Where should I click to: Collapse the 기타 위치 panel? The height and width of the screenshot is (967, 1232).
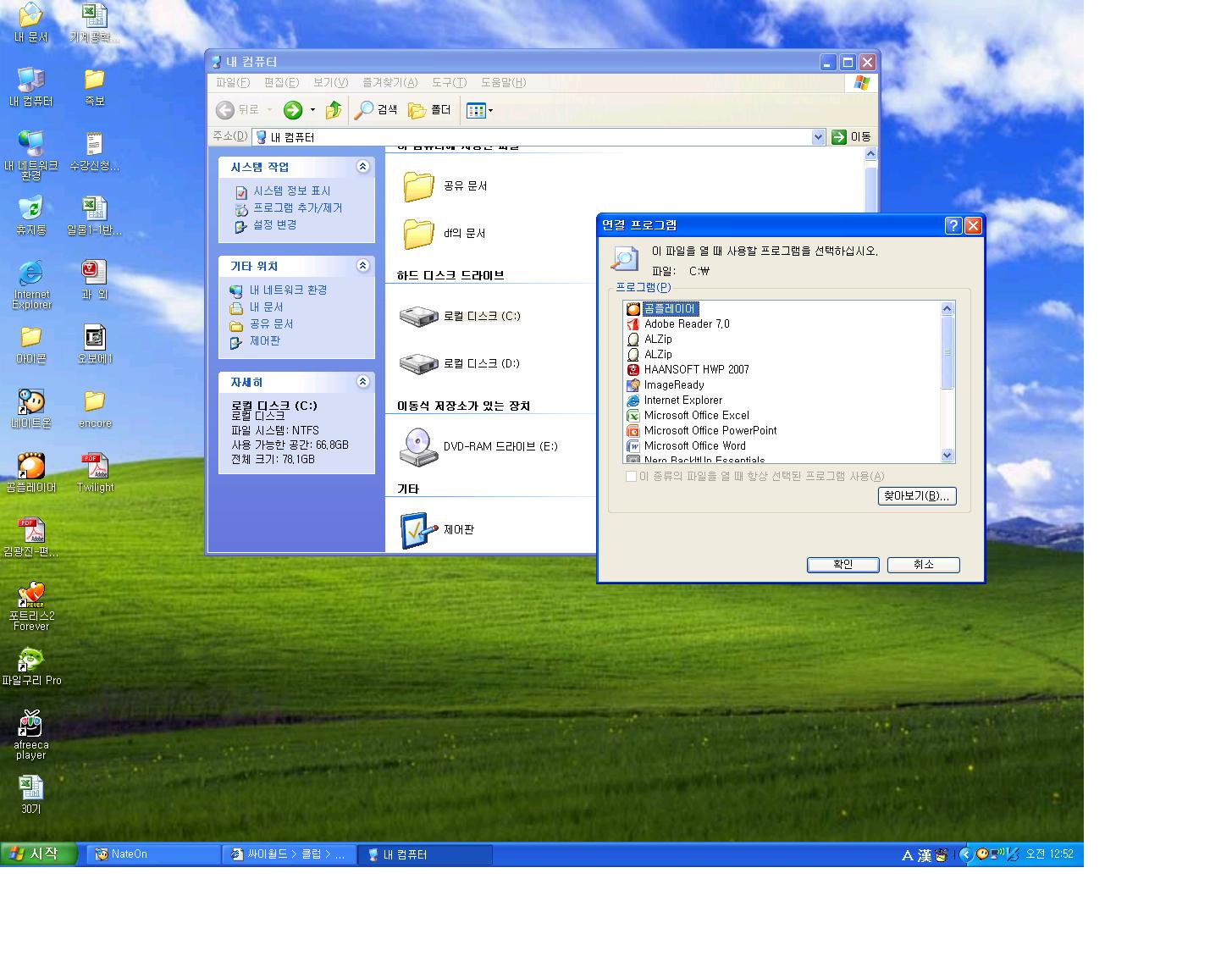362,266
